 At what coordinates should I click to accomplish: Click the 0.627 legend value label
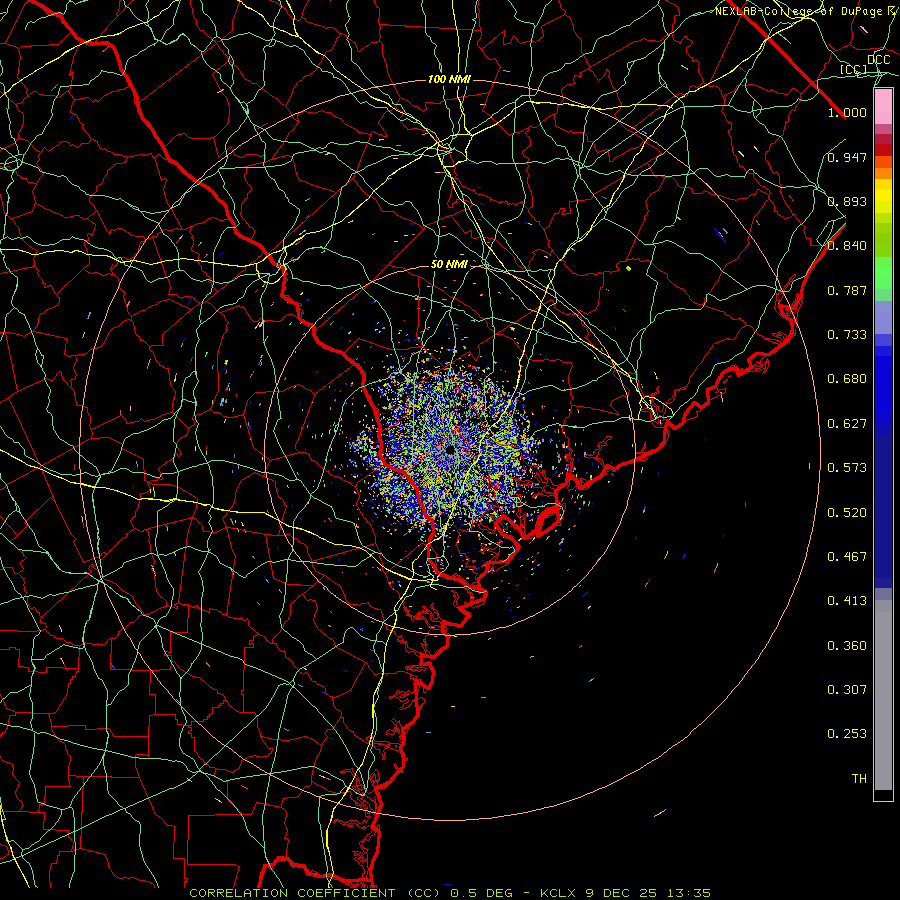pyautogui.click(x=847, y=424)
